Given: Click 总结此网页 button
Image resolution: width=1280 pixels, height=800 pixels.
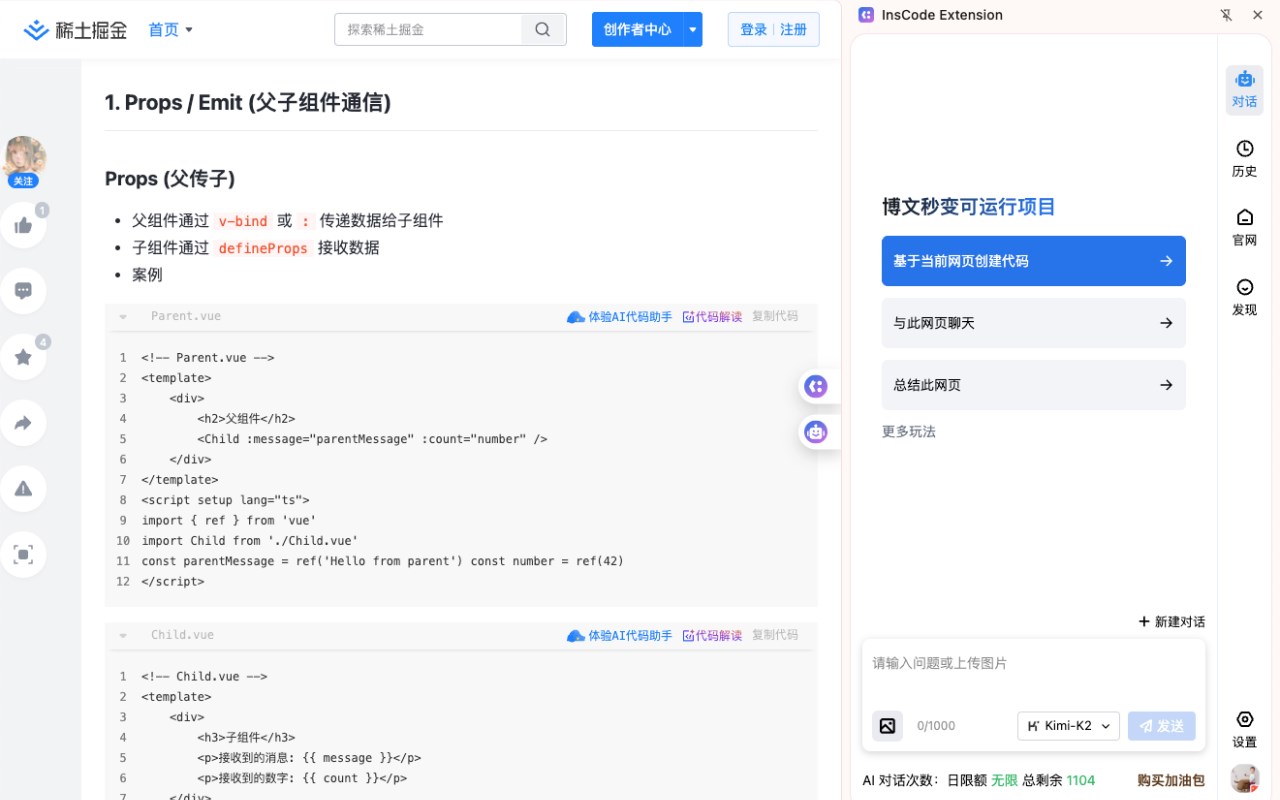Looking at the screenshot, I should (1034, 385).
